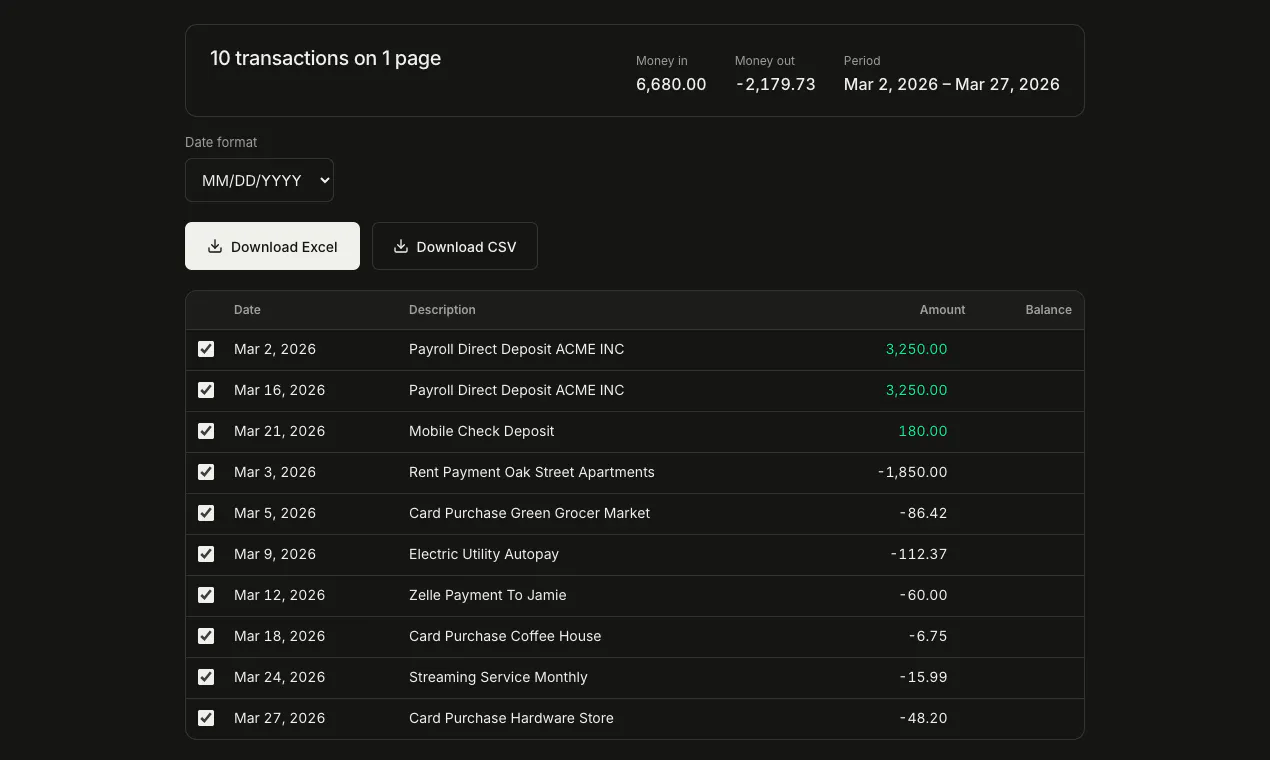The width and height of the screenshot is (1270, 760).
Task: Click the Date column header
Action: 247,310
